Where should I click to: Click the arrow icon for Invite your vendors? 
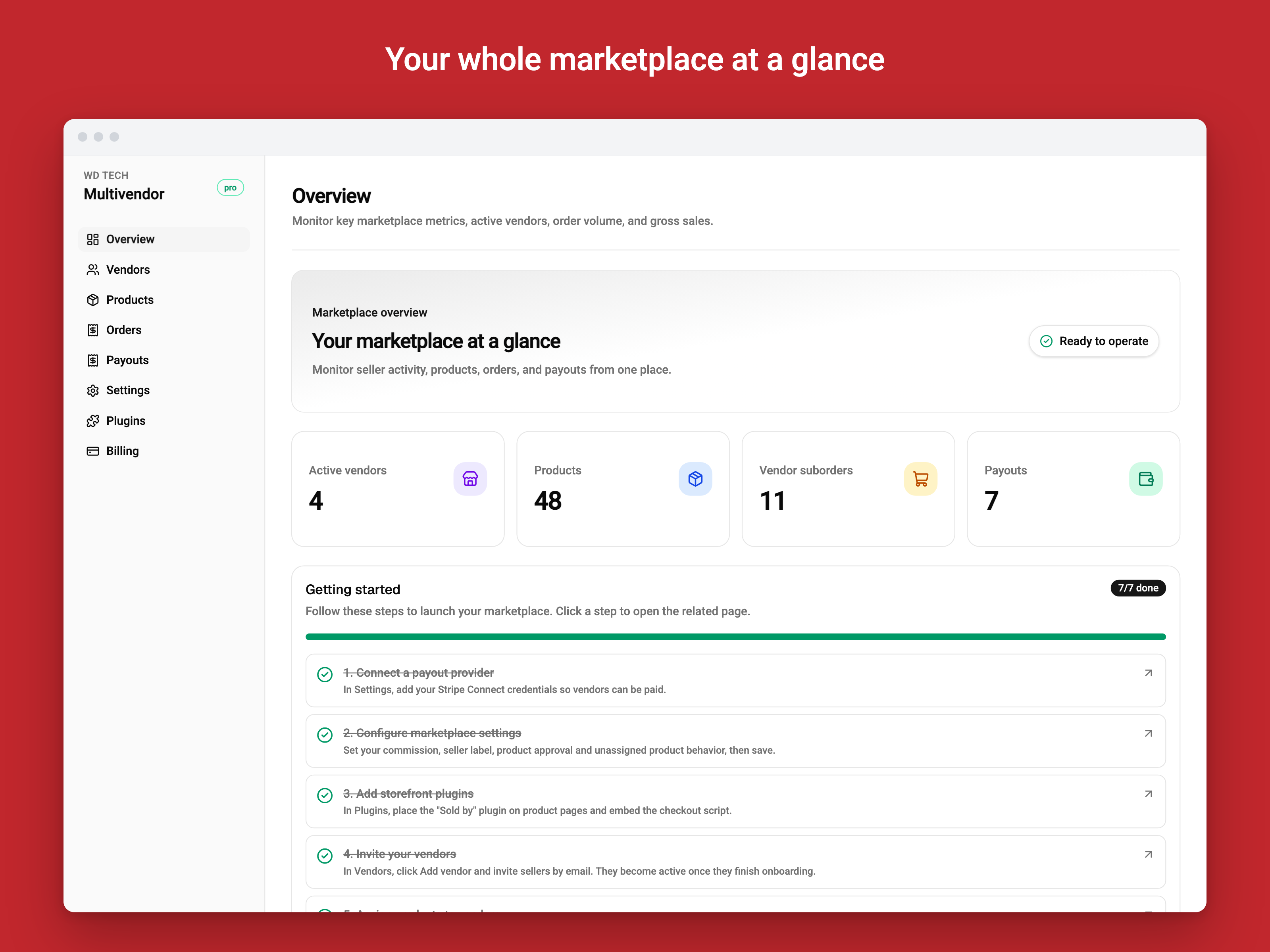[x=1148, y=854]
